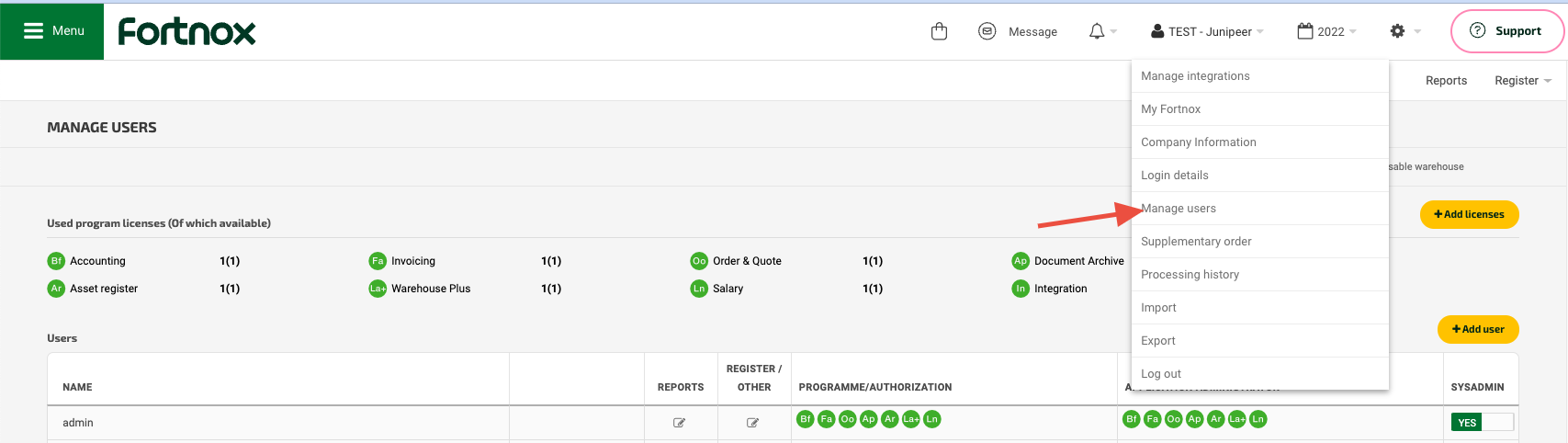The image size is (1568, 443).
Task: Select Processing history menu item
Action: click(1259, 275)
